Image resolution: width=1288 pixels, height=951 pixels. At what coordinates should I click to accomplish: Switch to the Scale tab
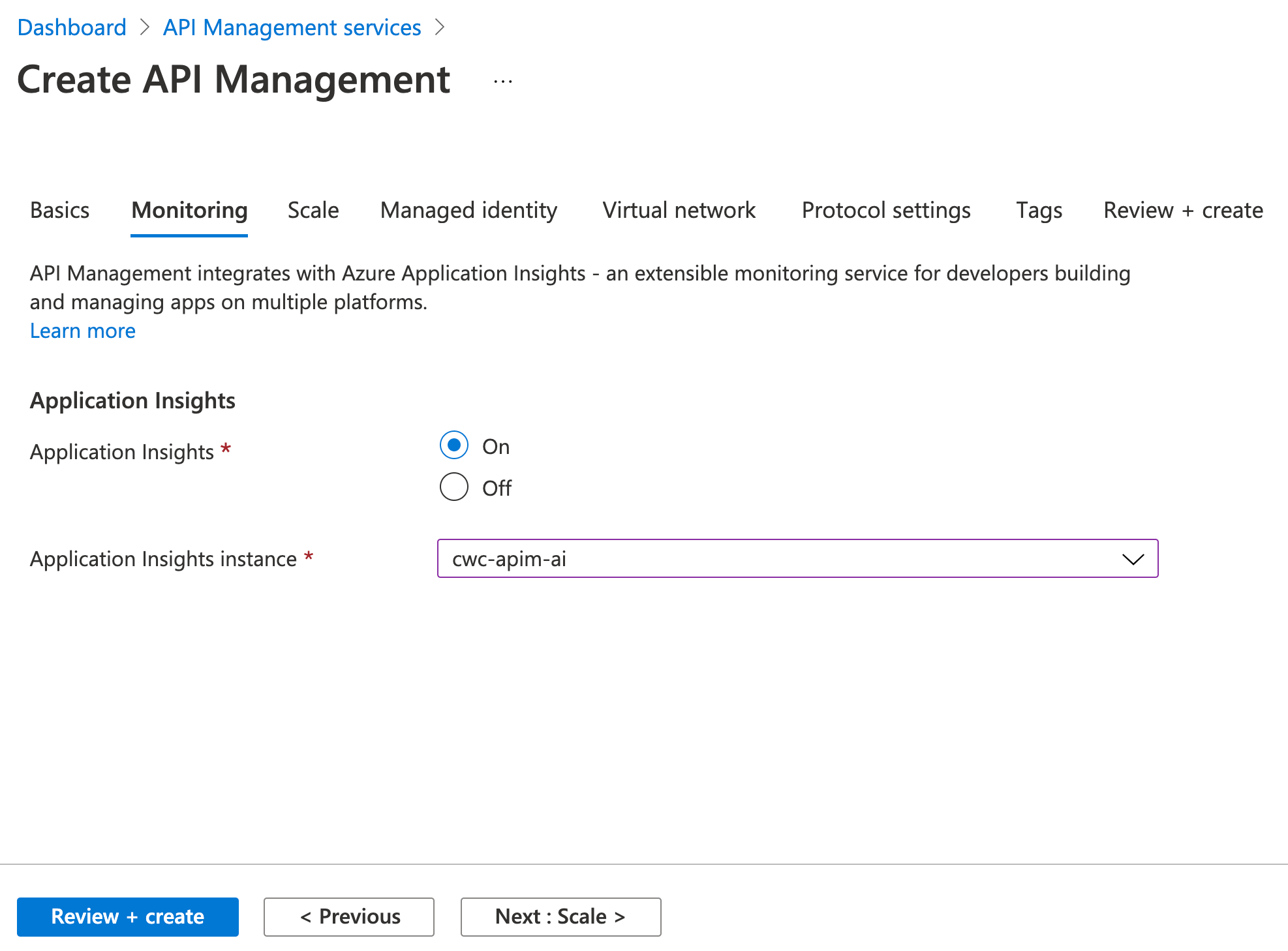point(313,210)
